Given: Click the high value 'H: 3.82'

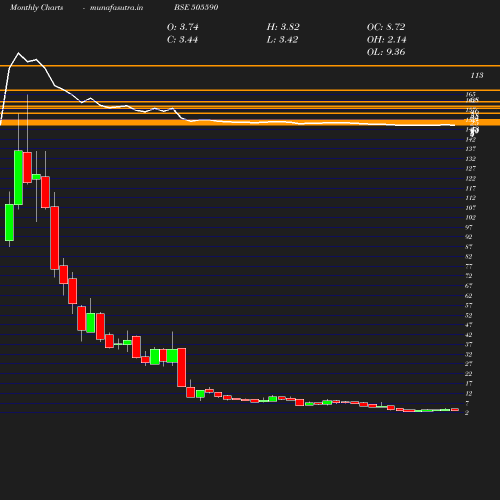Looking at the screenshot, I should (283, 27).
